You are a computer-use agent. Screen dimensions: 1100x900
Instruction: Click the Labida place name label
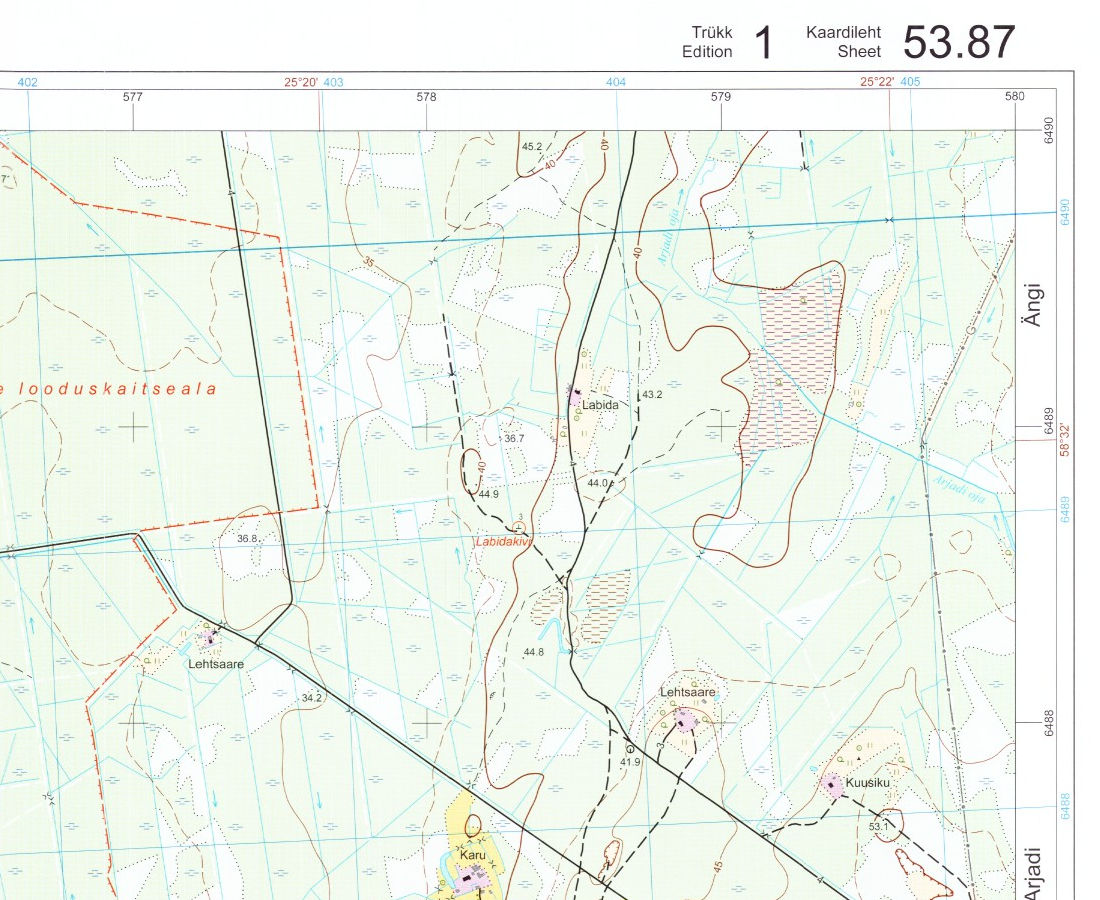pos(603,405)
